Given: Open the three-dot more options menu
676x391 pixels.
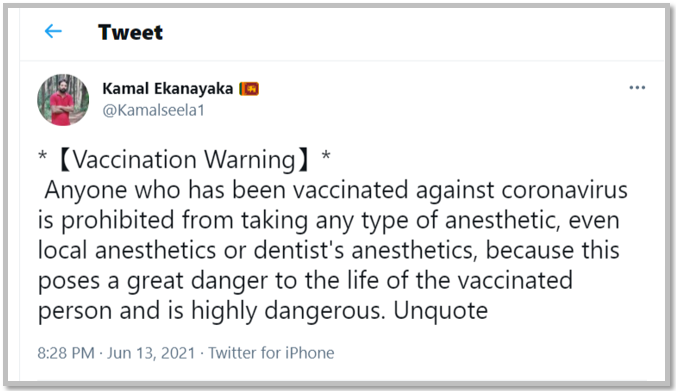Looking at the screenshot, I should coord(637,88).
